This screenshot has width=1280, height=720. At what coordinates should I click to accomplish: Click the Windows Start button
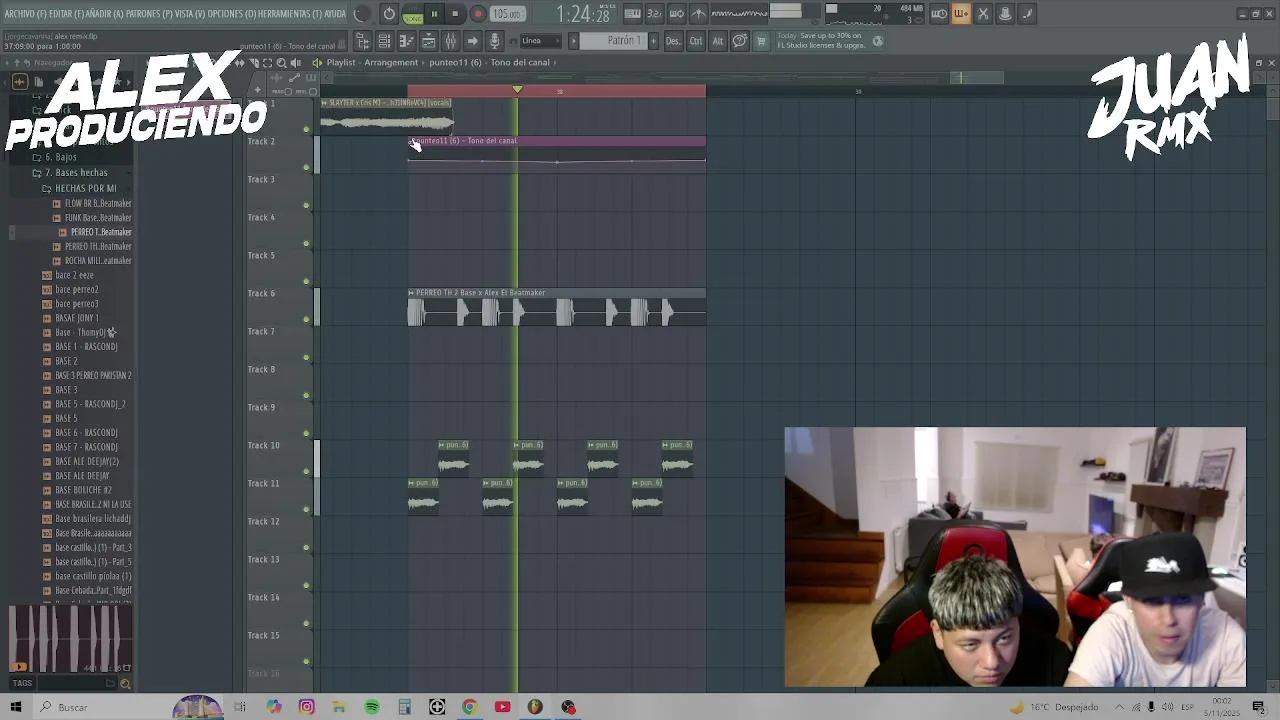pyautogui.click(x=16, y=707)
